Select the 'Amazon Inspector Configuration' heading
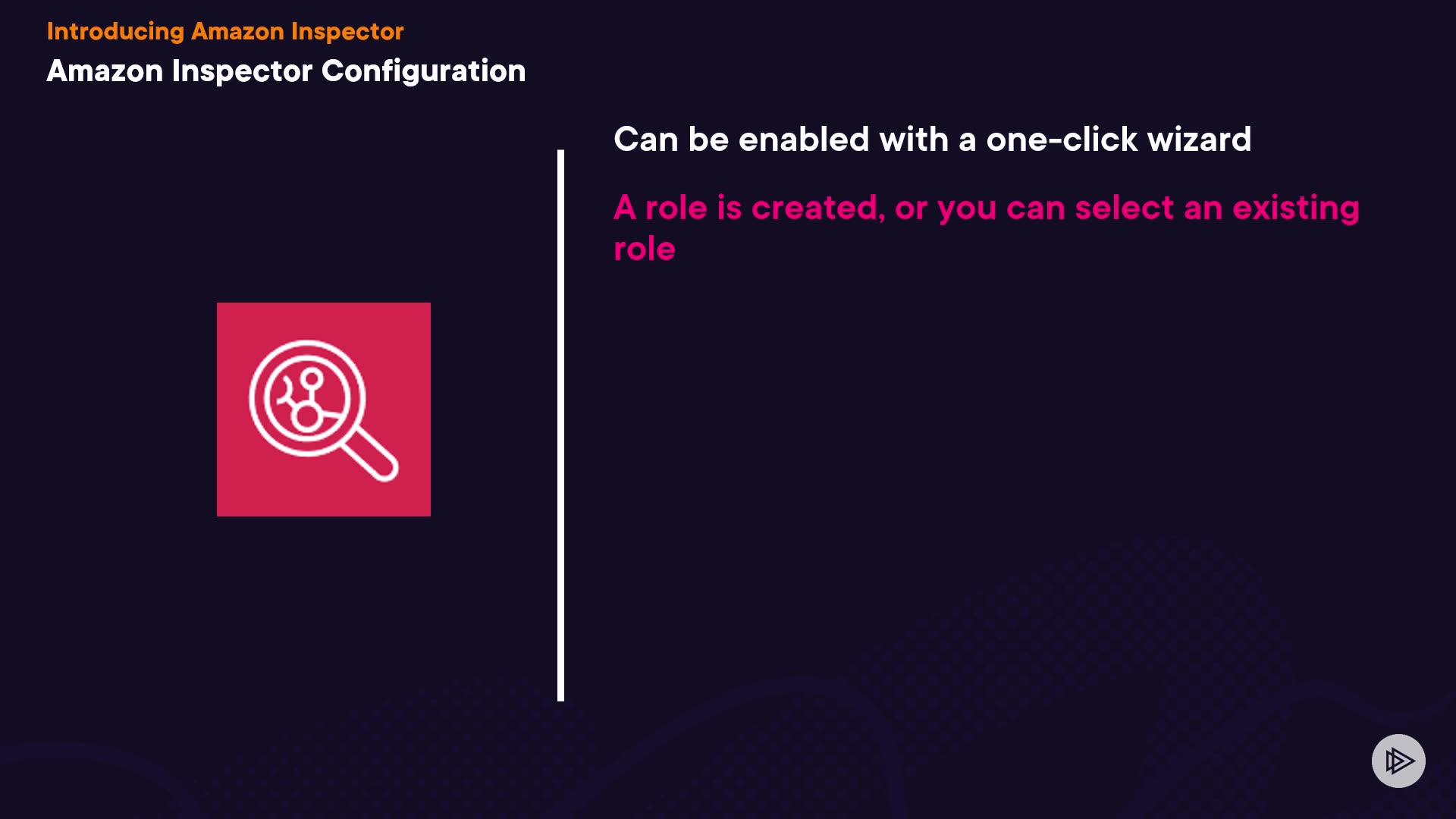Image resolution: width=1456 pixels, height=819 pixels. (286, 71)
